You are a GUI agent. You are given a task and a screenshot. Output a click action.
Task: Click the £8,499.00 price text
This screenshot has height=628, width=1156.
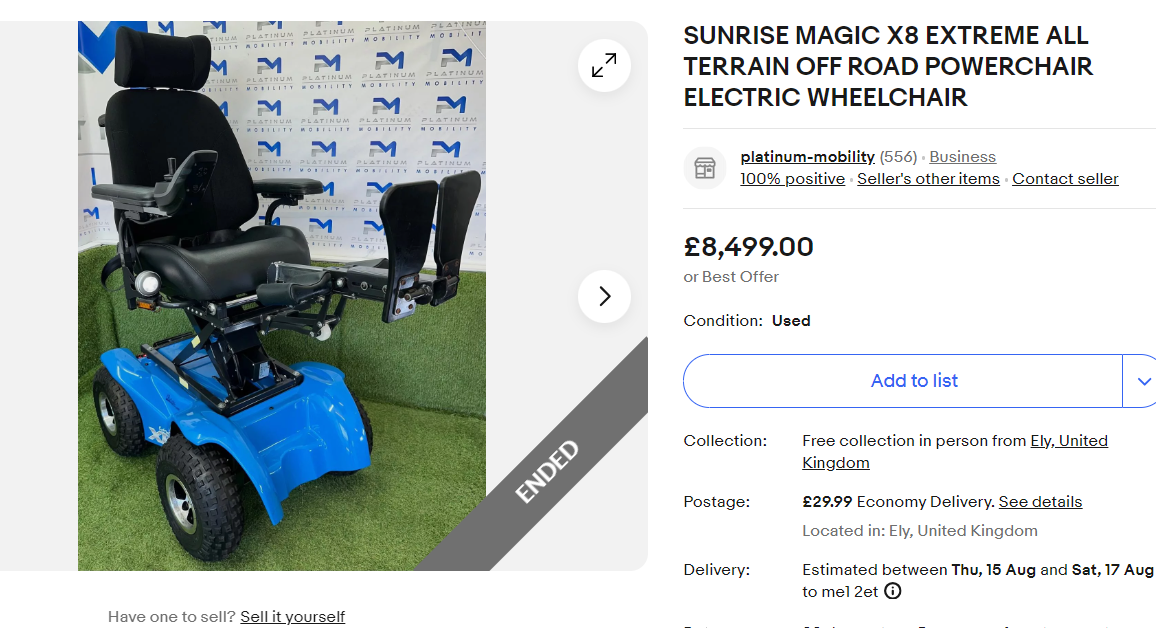coord(748,246)
